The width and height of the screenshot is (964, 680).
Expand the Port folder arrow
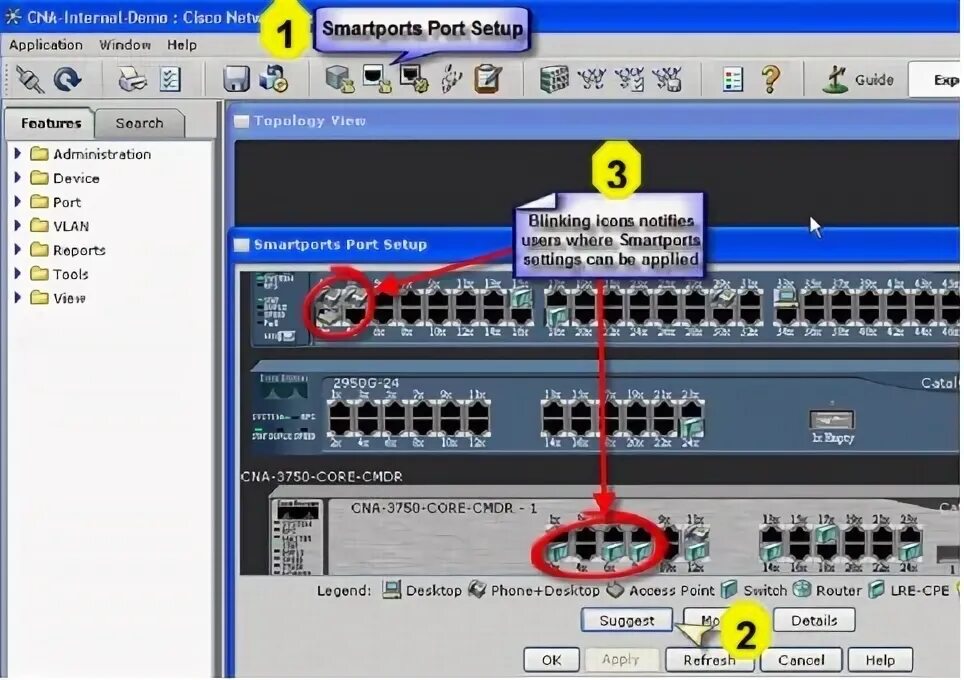click(18, 201)
